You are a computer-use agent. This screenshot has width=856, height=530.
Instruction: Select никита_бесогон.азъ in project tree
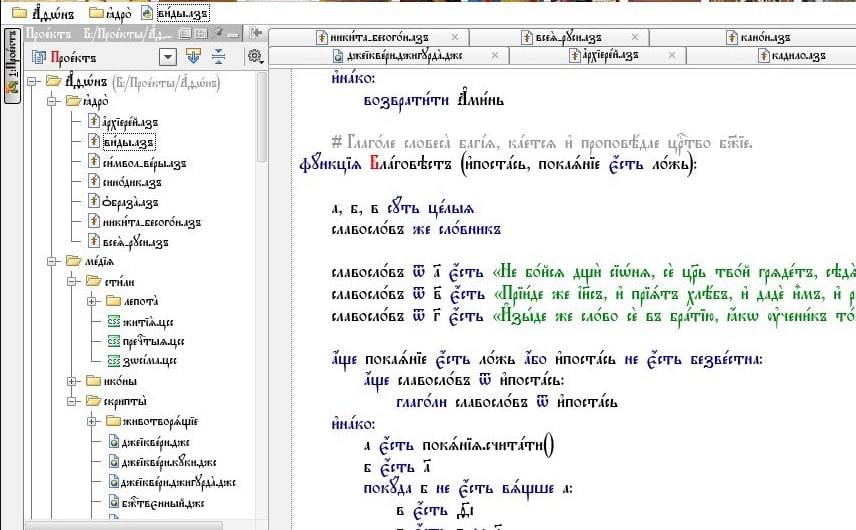click(151, 222)
